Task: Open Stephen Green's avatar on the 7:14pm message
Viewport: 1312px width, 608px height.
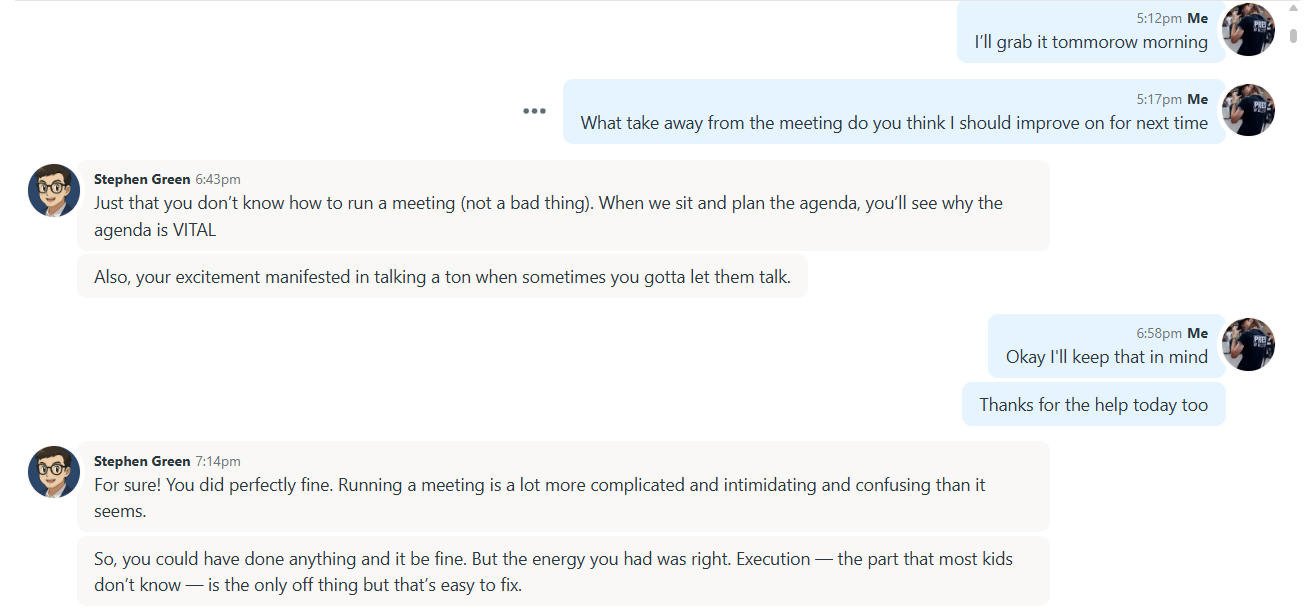Action: (x=54, y=472)
